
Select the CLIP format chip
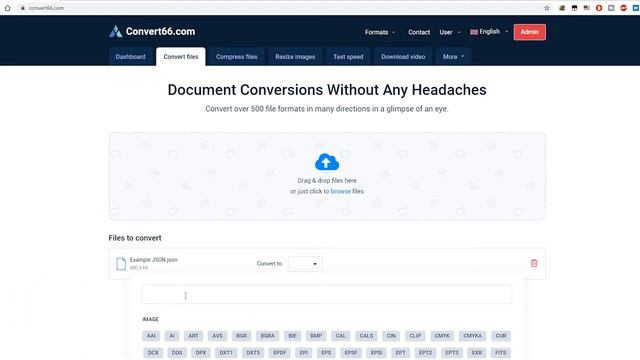click(x=415, y=336)
